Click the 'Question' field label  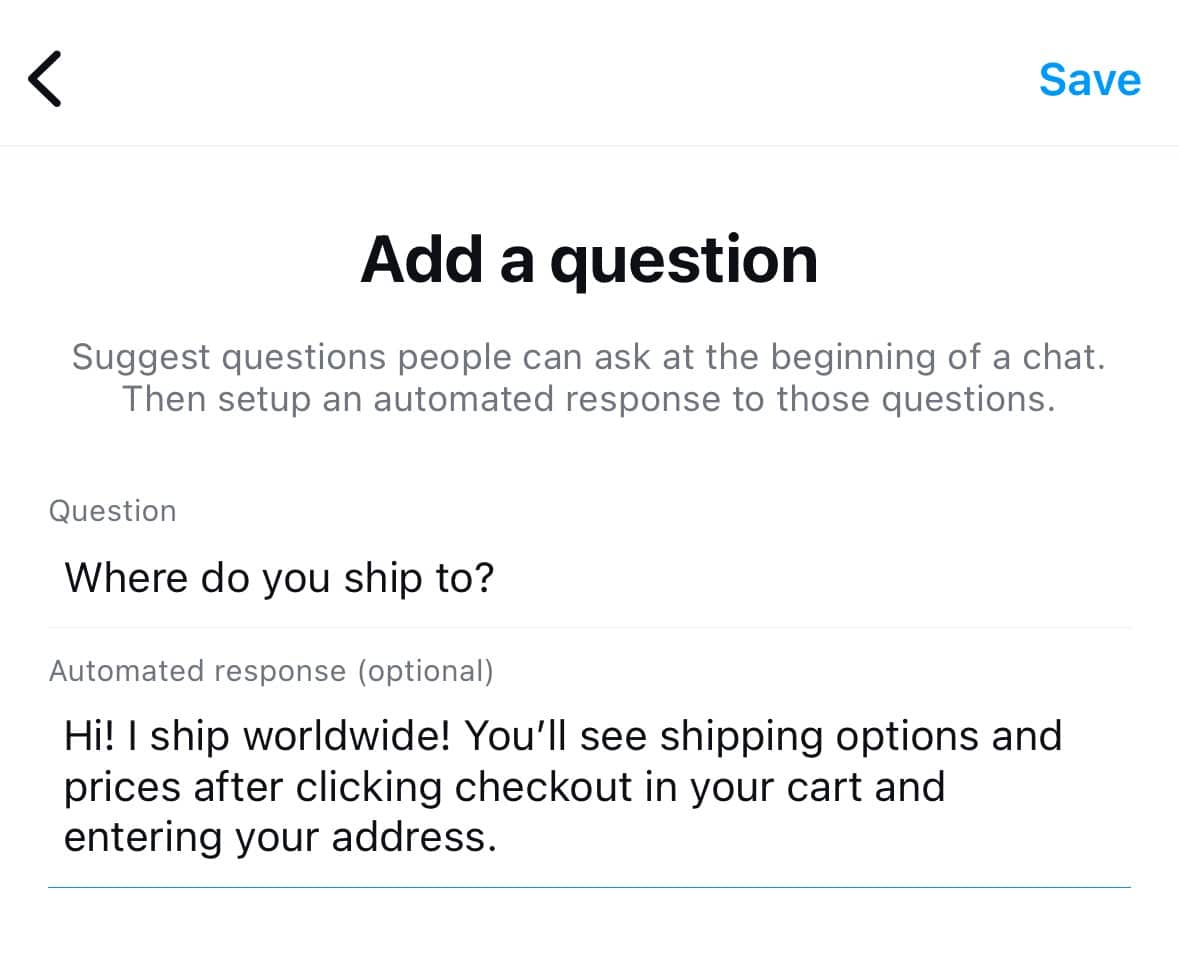click(112, 511)
